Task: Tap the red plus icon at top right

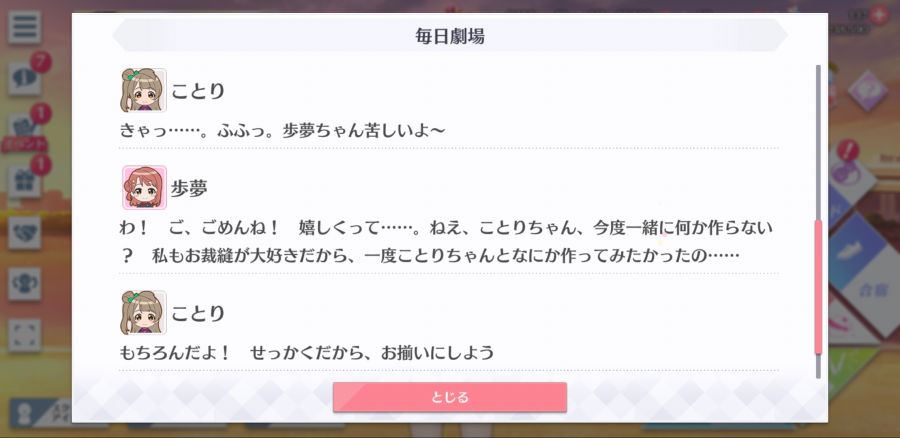Action: [x=878, y=14]
